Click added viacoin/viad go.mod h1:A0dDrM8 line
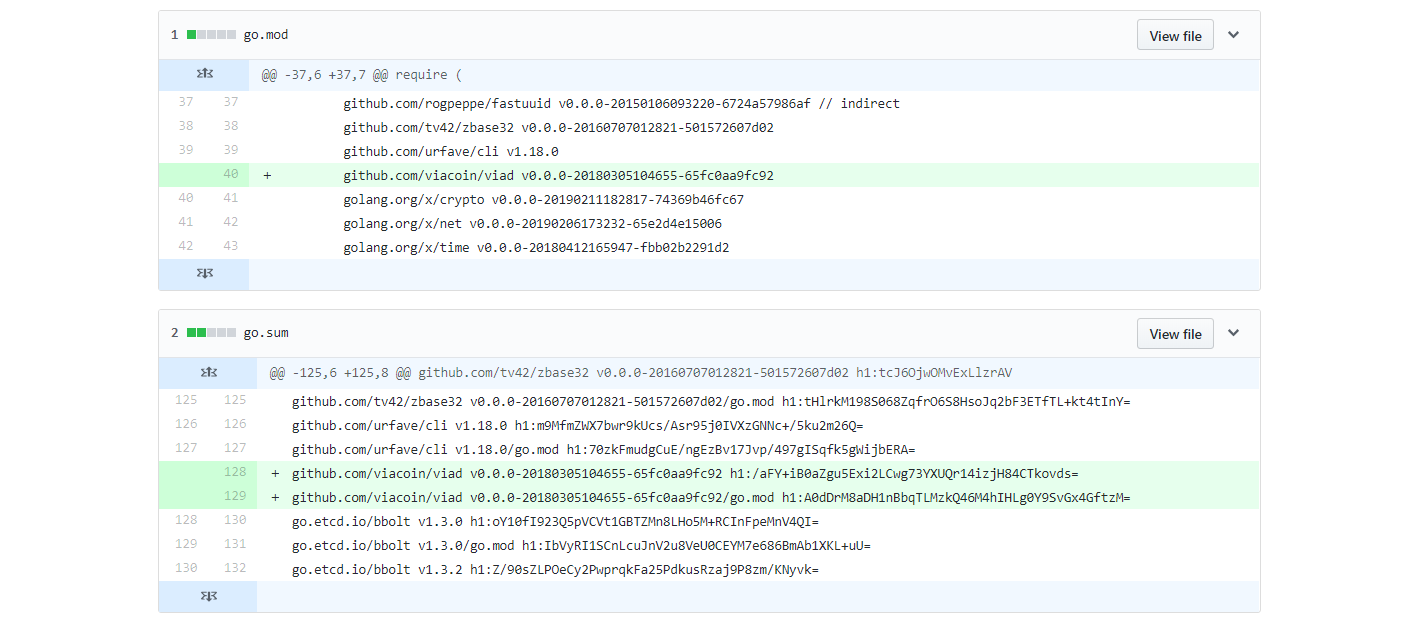The image size is (1407, 626). pos(711,497)
